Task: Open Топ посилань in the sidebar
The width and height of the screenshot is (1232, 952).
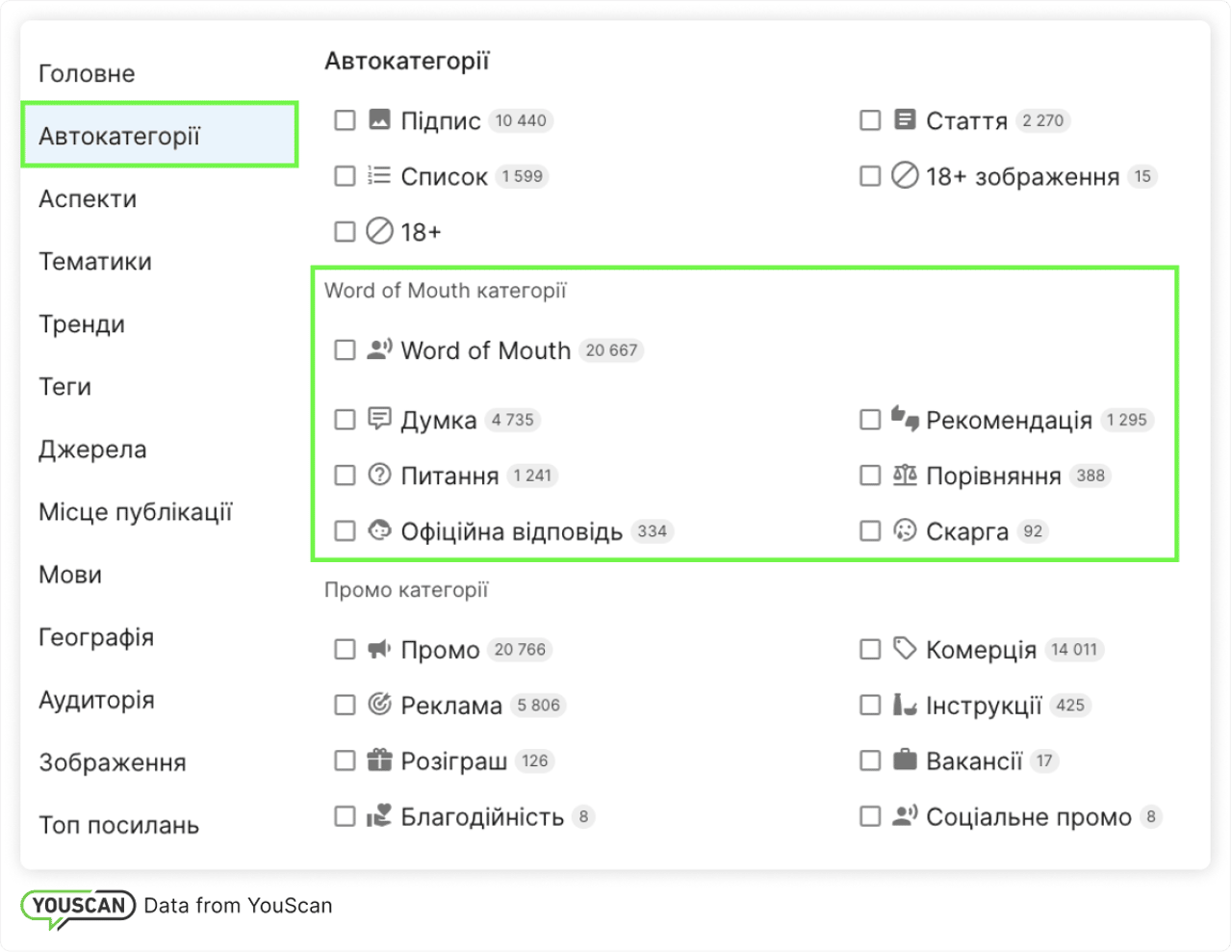Action: click(118, 825)
